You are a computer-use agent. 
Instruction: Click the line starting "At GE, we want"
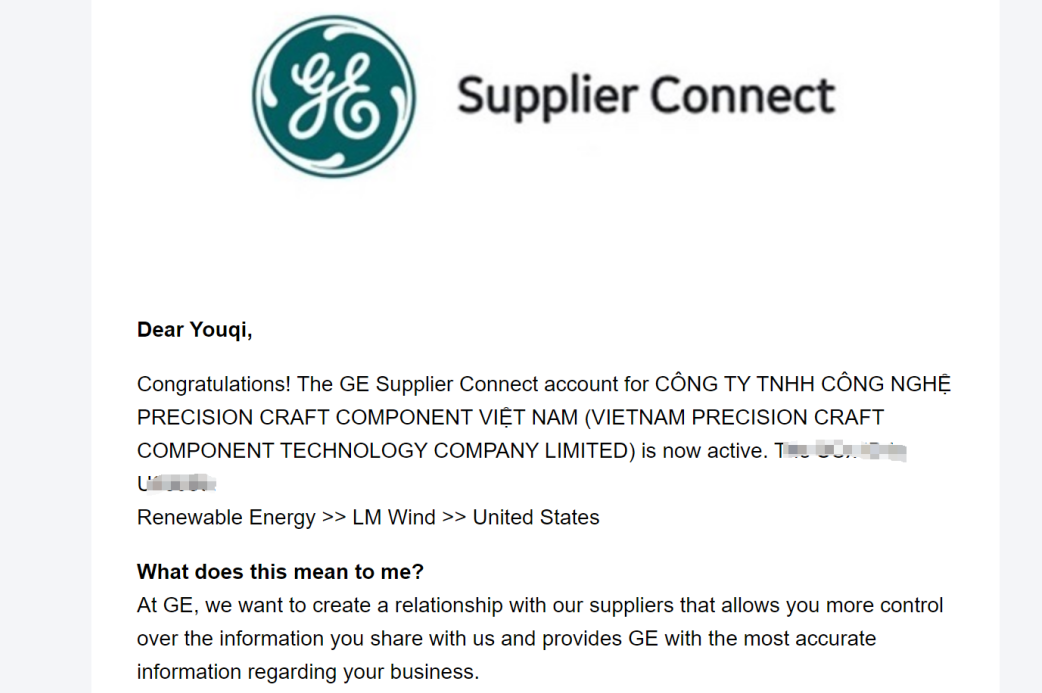pyautogui.click(x=540, y=606)
